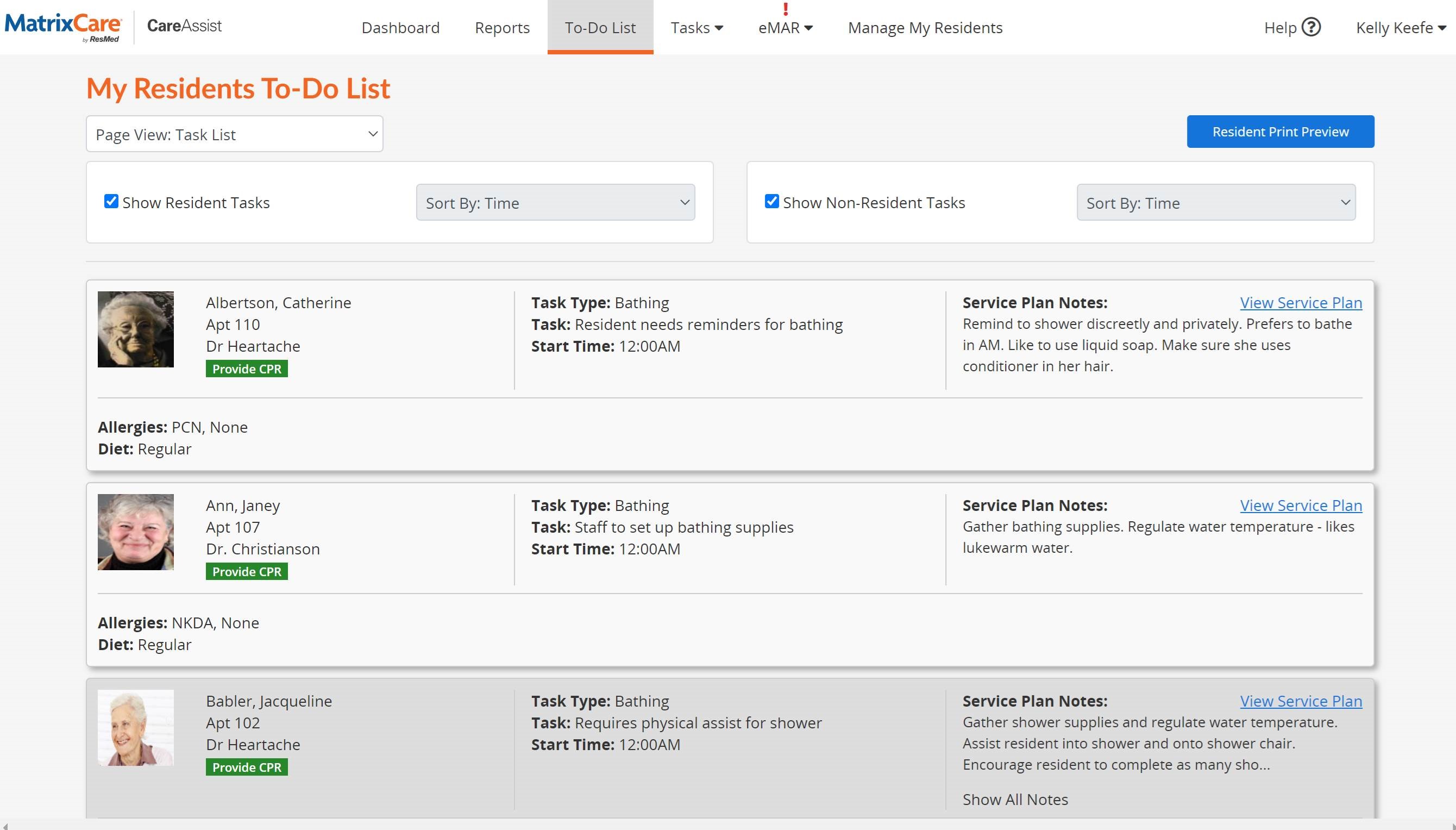The height and width of the screenshot is (830, 1456).
Task: Click the red eMAR alert exclamation icon
Action: [786, 9]
